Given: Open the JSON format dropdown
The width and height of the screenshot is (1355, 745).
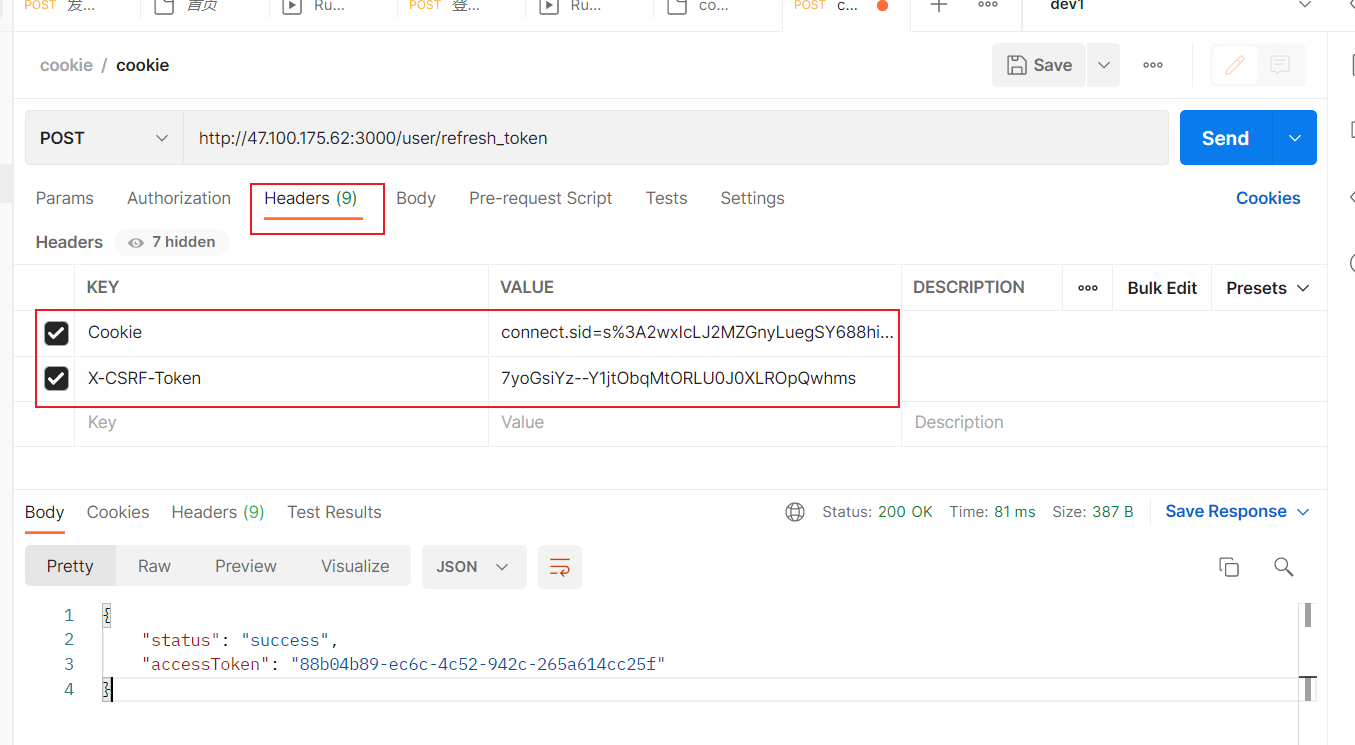Looking at the screenshot, I should point(472,566).
